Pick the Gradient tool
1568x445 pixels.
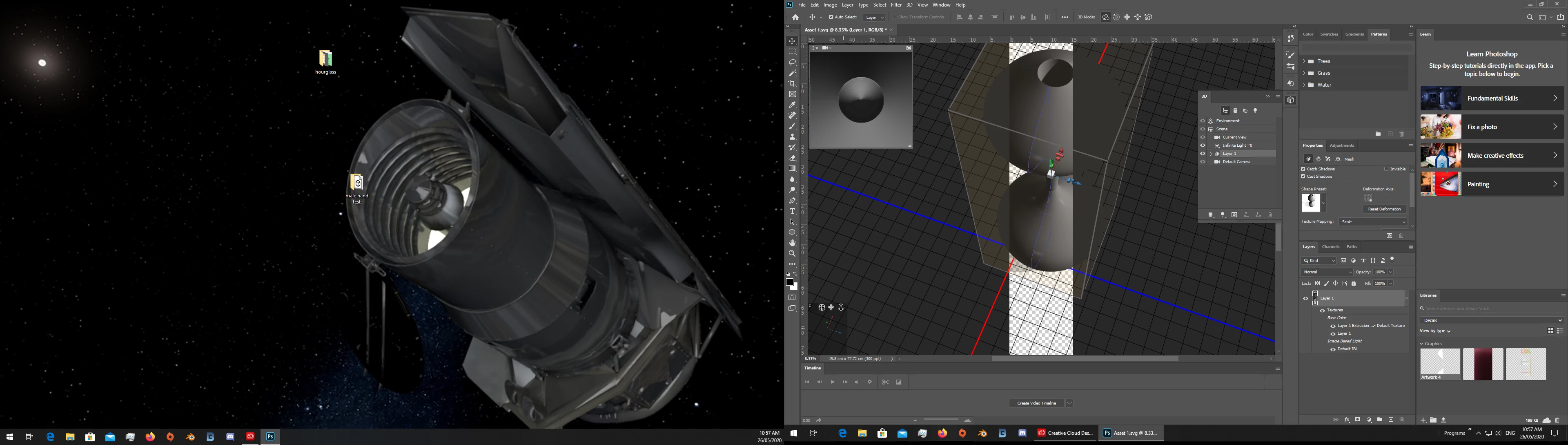tap(792, 169)
